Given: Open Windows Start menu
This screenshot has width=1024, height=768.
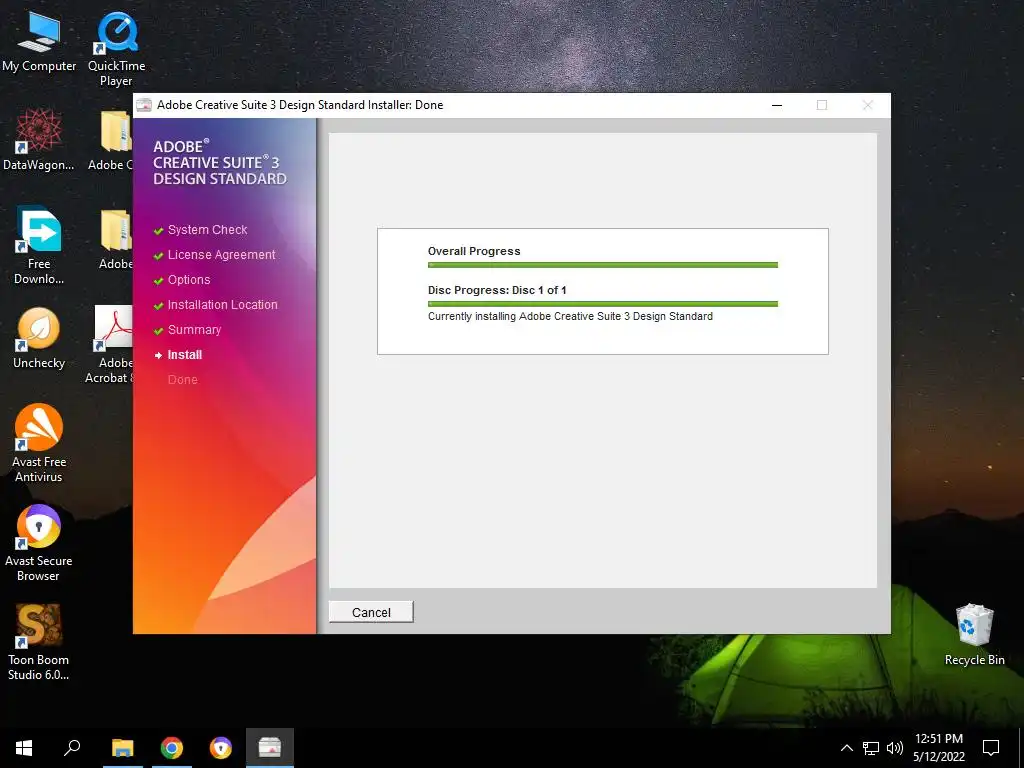Looking at the screenshot, I should pyautogui.click(x=24, y=748).
